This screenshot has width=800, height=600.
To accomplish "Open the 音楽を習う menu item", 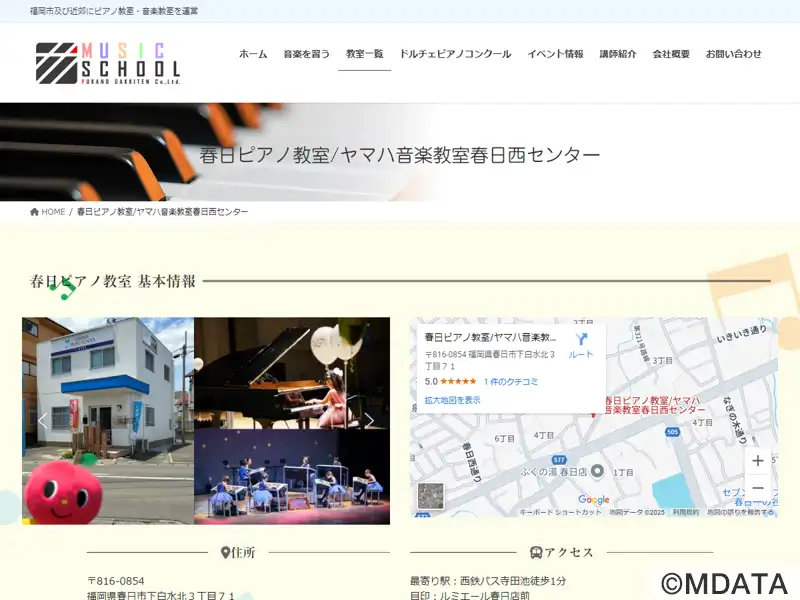I will pos(307,54).
